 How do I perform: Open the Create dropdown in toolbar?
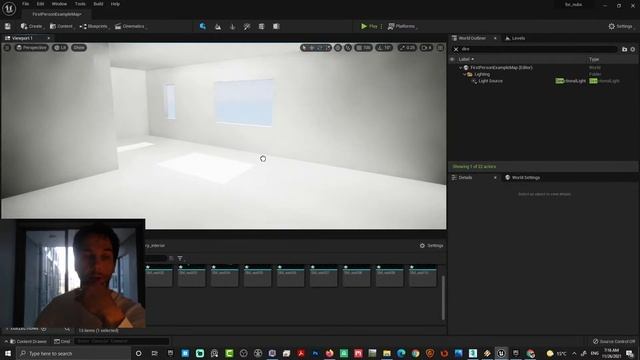32,26
